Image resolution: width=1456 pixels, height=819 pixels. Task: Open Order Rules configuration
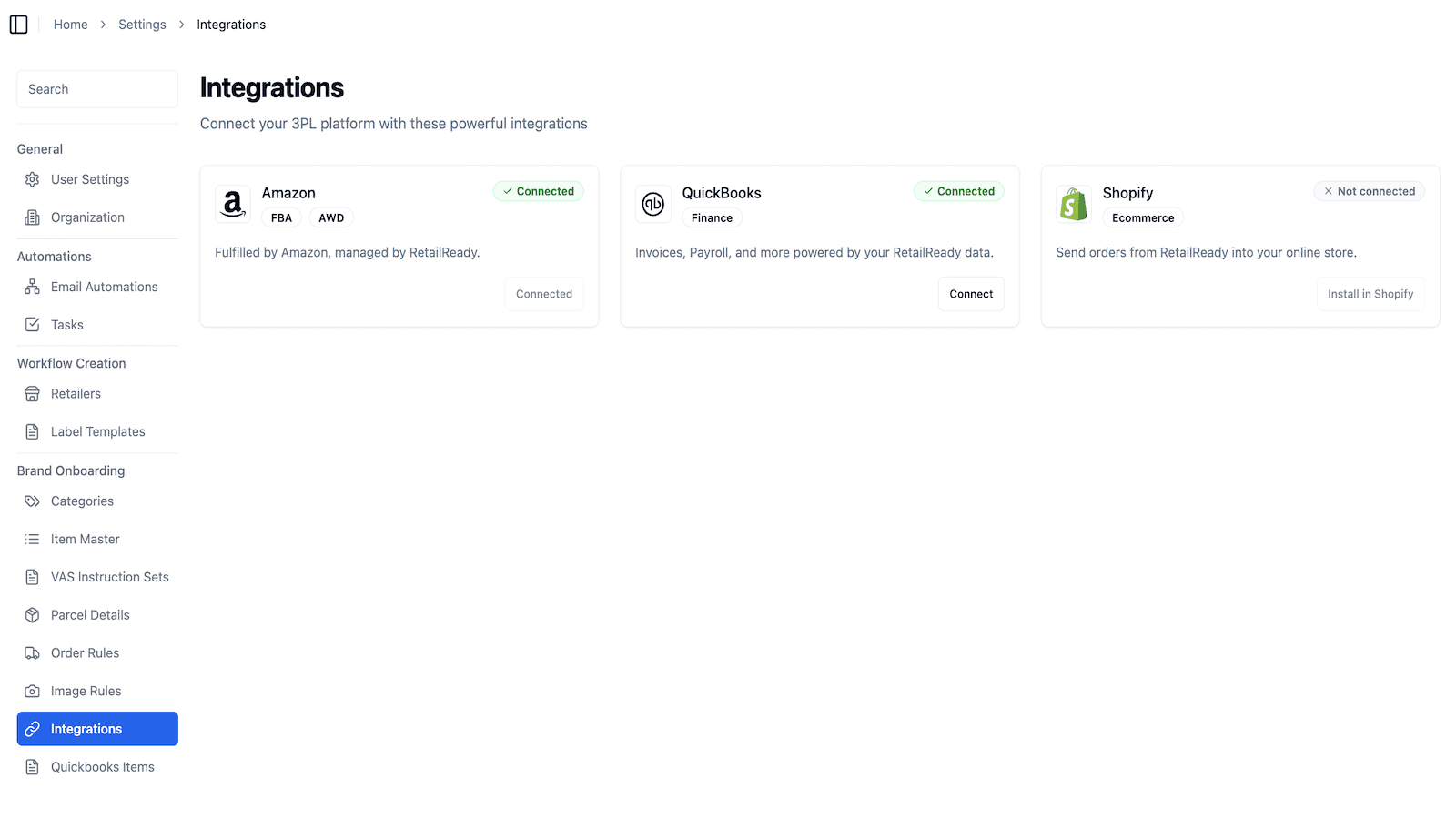(x=86, y=652)
